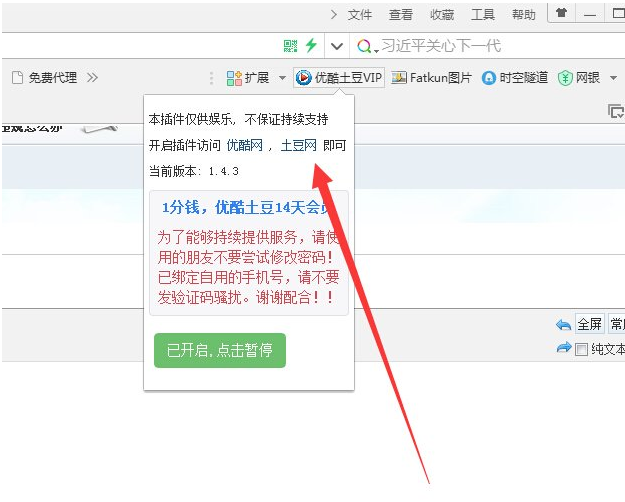Click the redo forward arrow icon
The image size is (625, 502).
(564, 348)
